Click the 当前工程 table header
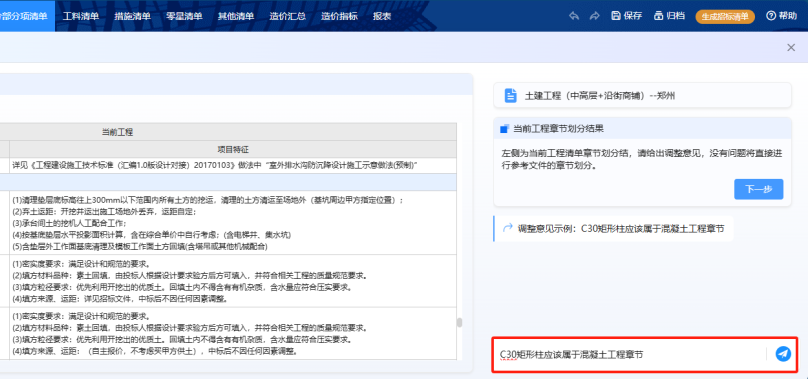This screenshot has height=379, width=808. (117, 132)
